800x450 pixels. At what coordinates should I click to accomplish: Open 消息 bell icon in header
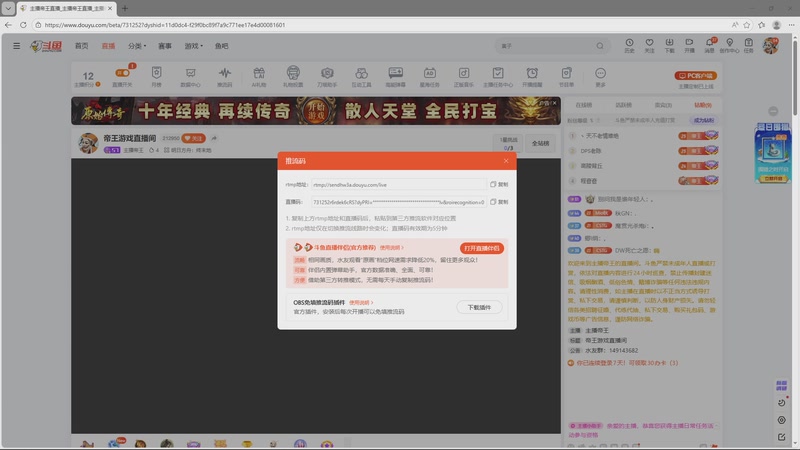pos(710,45)
